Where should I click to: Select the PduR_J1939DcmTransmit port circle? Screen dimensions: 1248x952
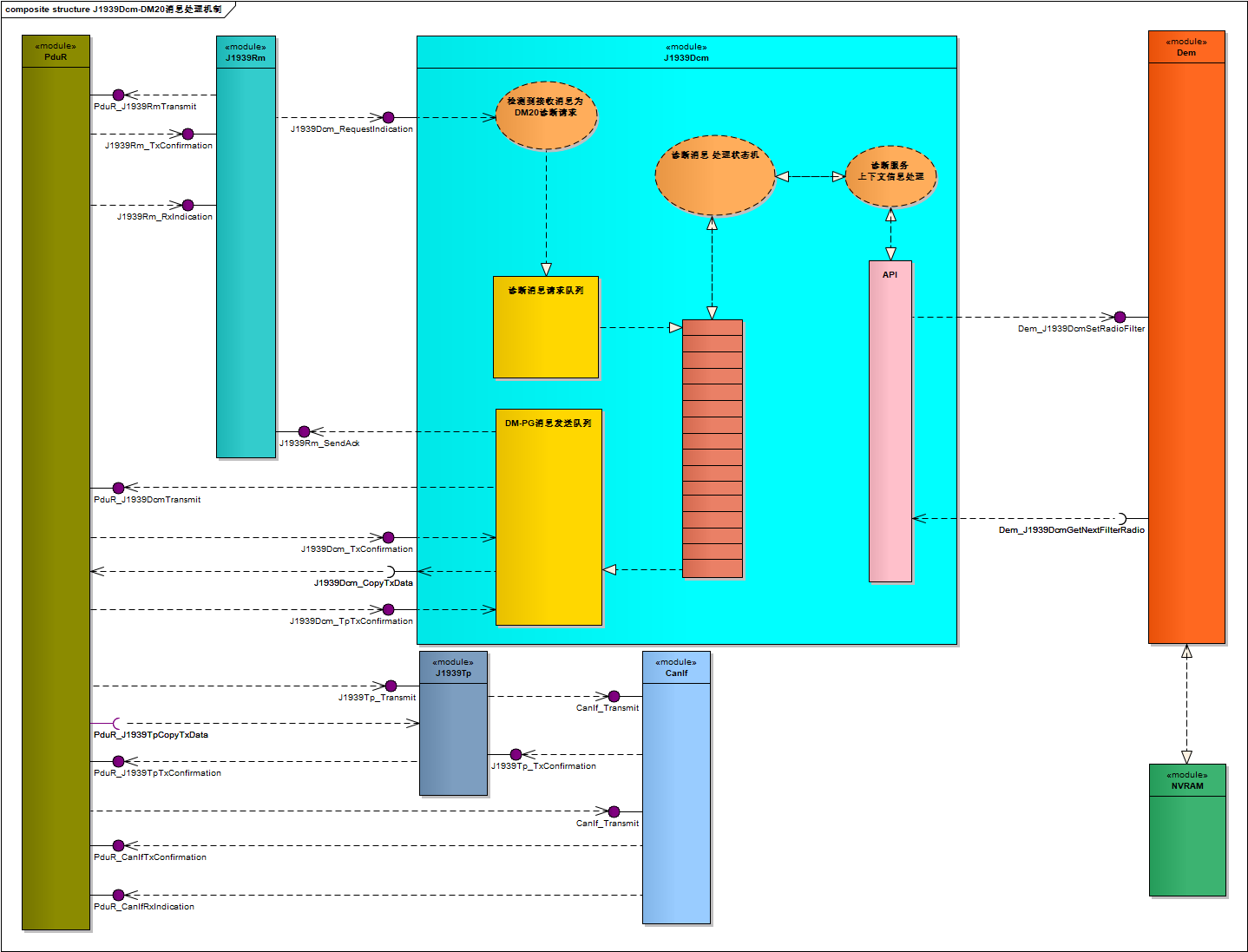coord(119,488)
